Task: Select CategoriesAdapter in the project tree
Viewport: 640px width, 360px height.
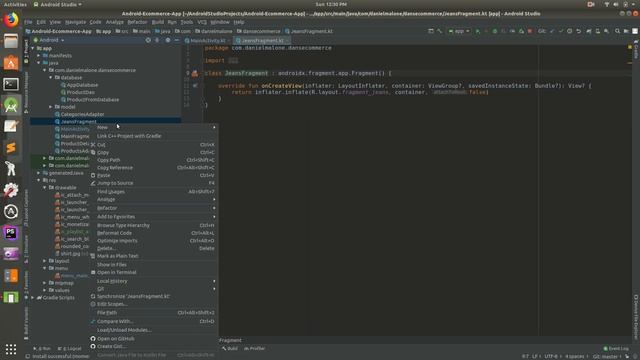Action: tap(82, 114)
